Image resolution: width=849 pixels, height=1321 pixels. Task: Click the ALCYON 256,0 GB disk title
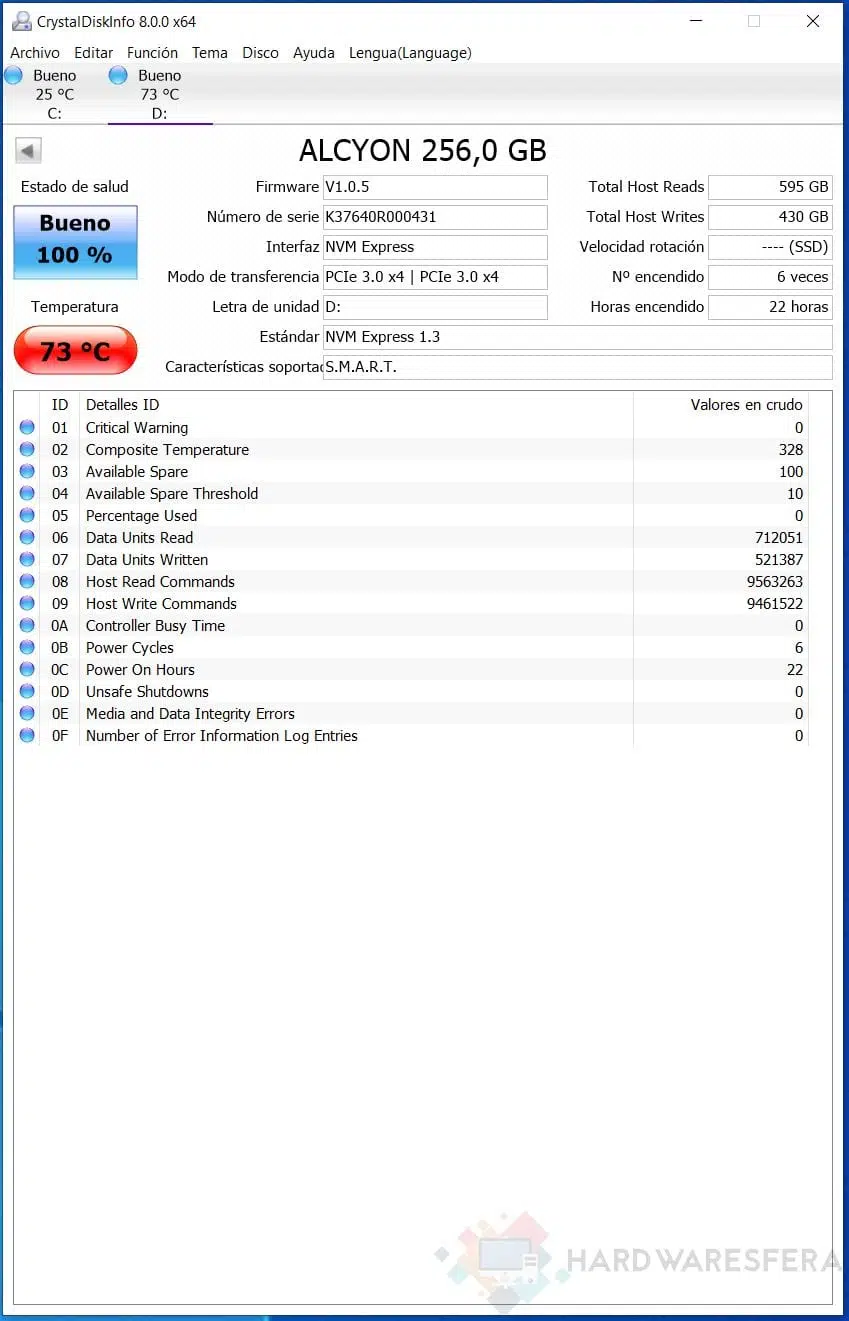pyautogui.click(x=423, y=151)
